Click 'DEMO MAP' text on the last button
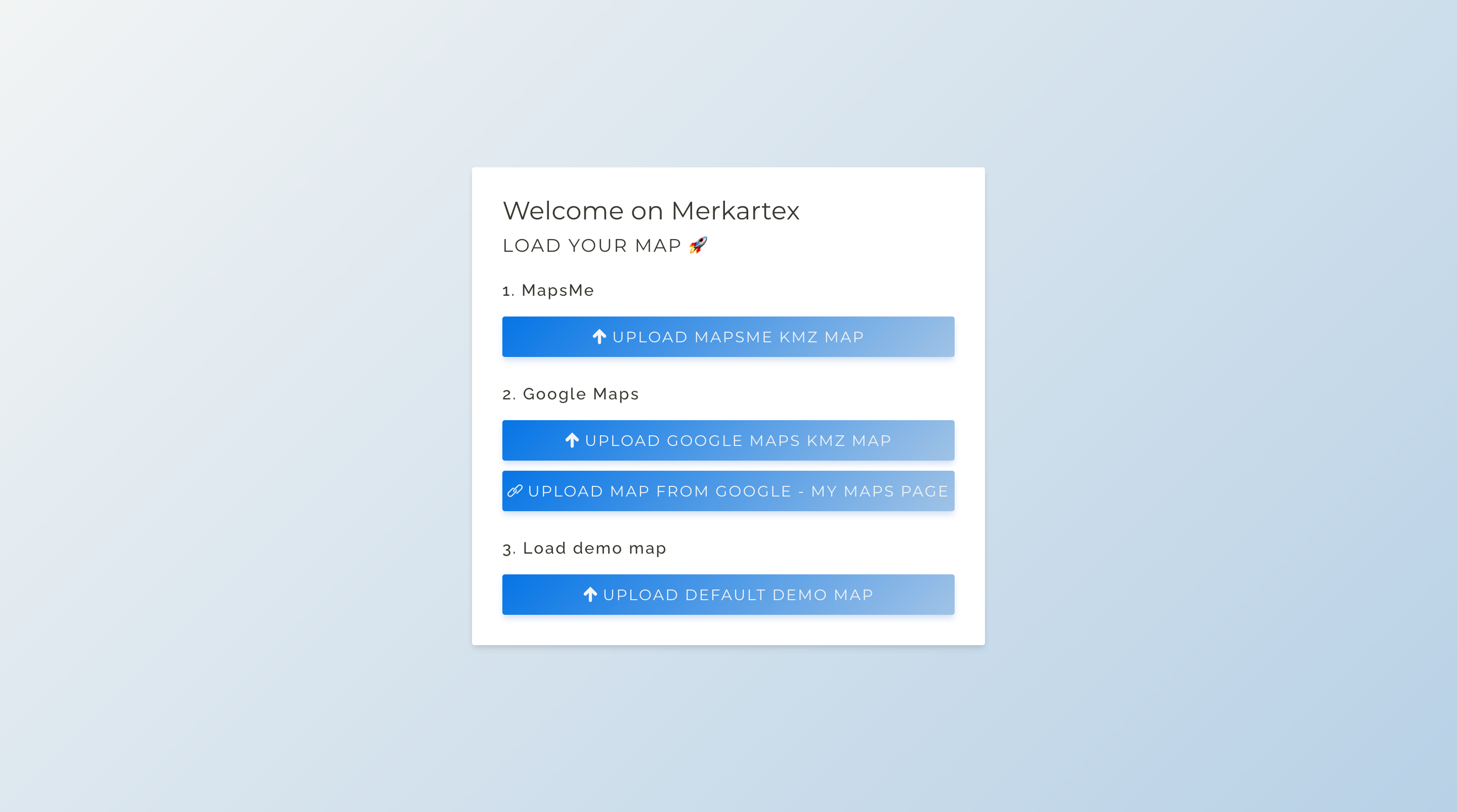The width and height of the screenshot is (1457, 812). pyautogui.click(x=823, y=595)
